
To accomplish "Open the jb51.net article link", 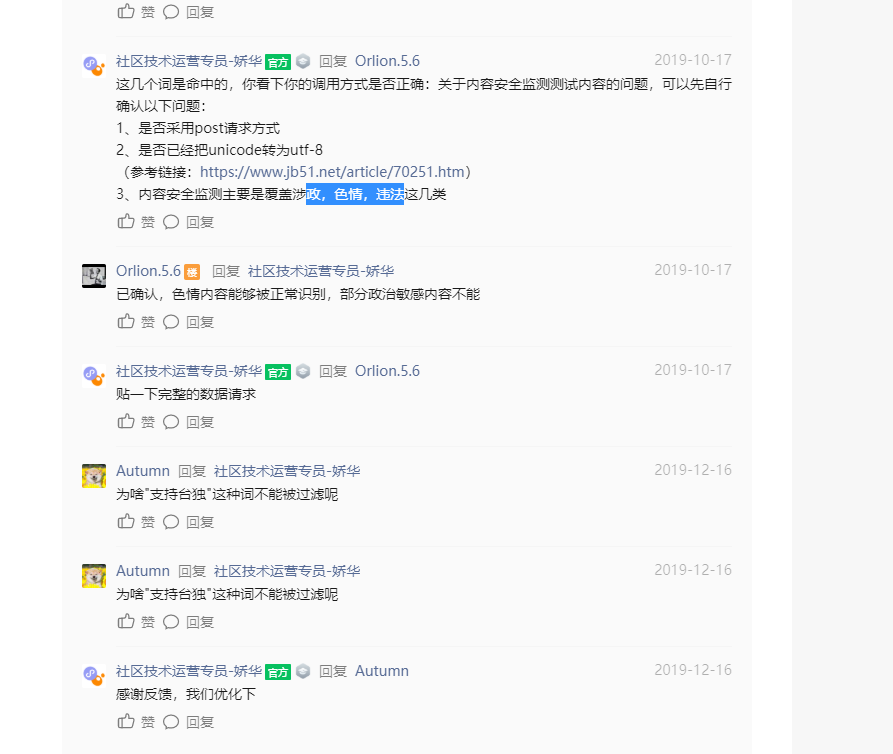I will pos(332,172).
